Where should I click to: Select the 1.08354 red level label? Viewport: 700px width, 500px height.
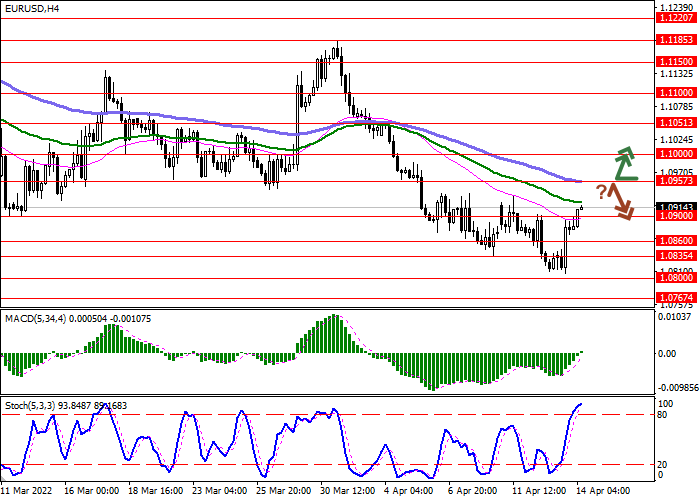coord(678,256)
